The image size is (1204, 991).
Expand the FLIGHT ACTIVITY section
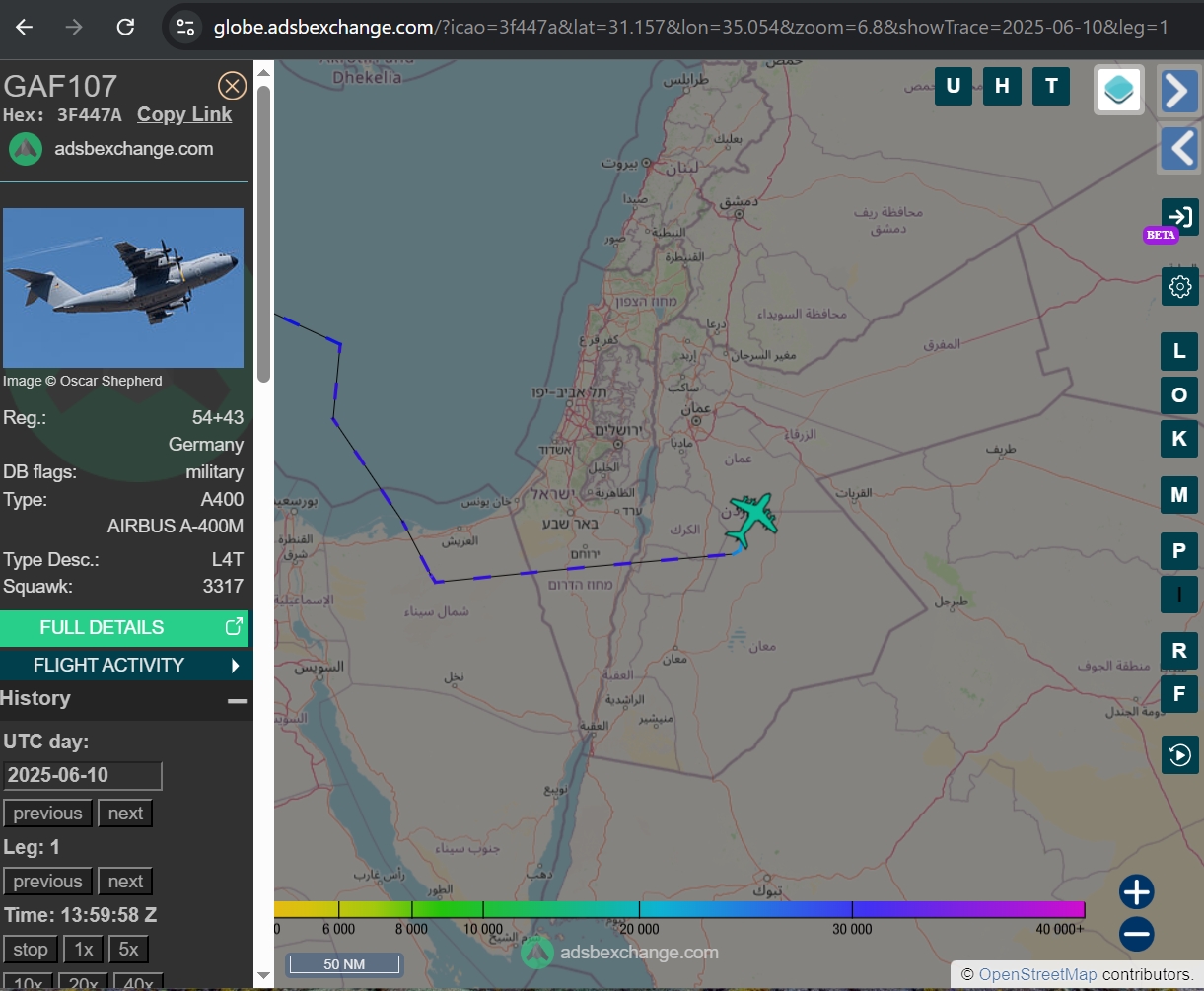point(124,665)
